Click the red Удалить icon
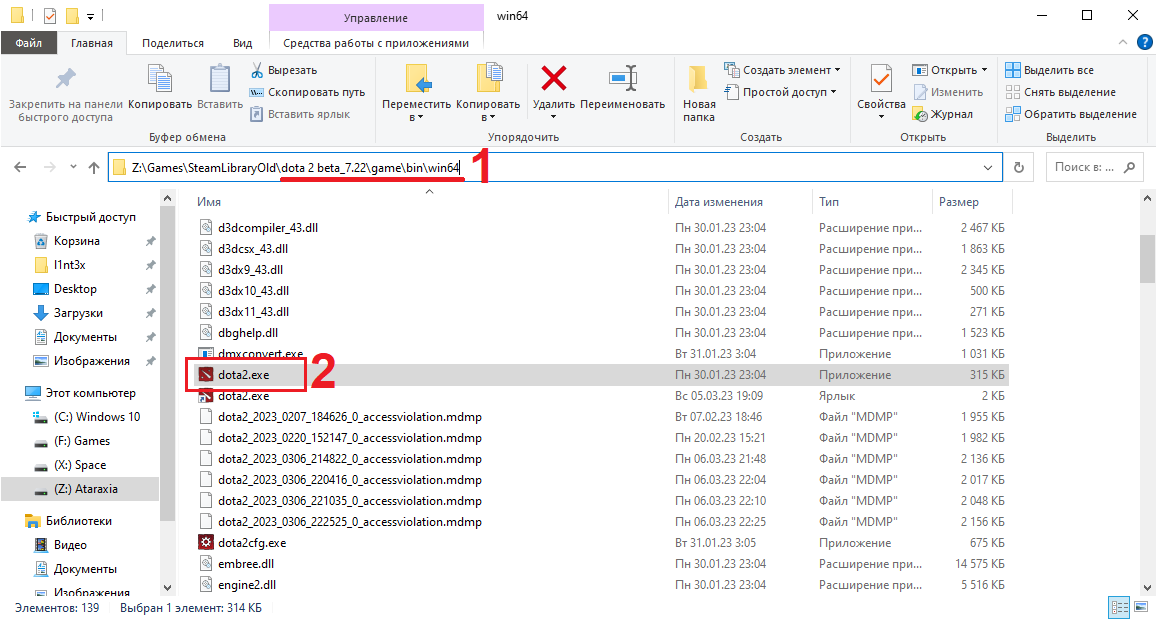1157x620 pixels. (x=553, y=77)
